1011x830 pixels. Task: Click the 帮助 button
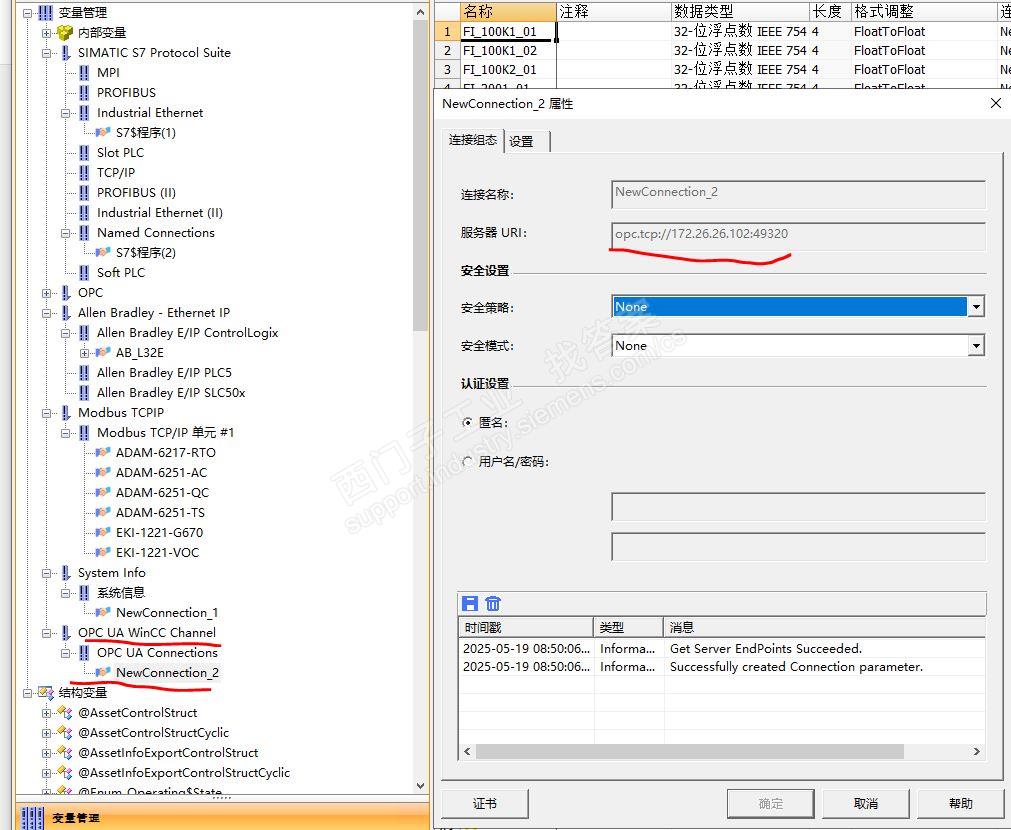(x=960, y=804)
